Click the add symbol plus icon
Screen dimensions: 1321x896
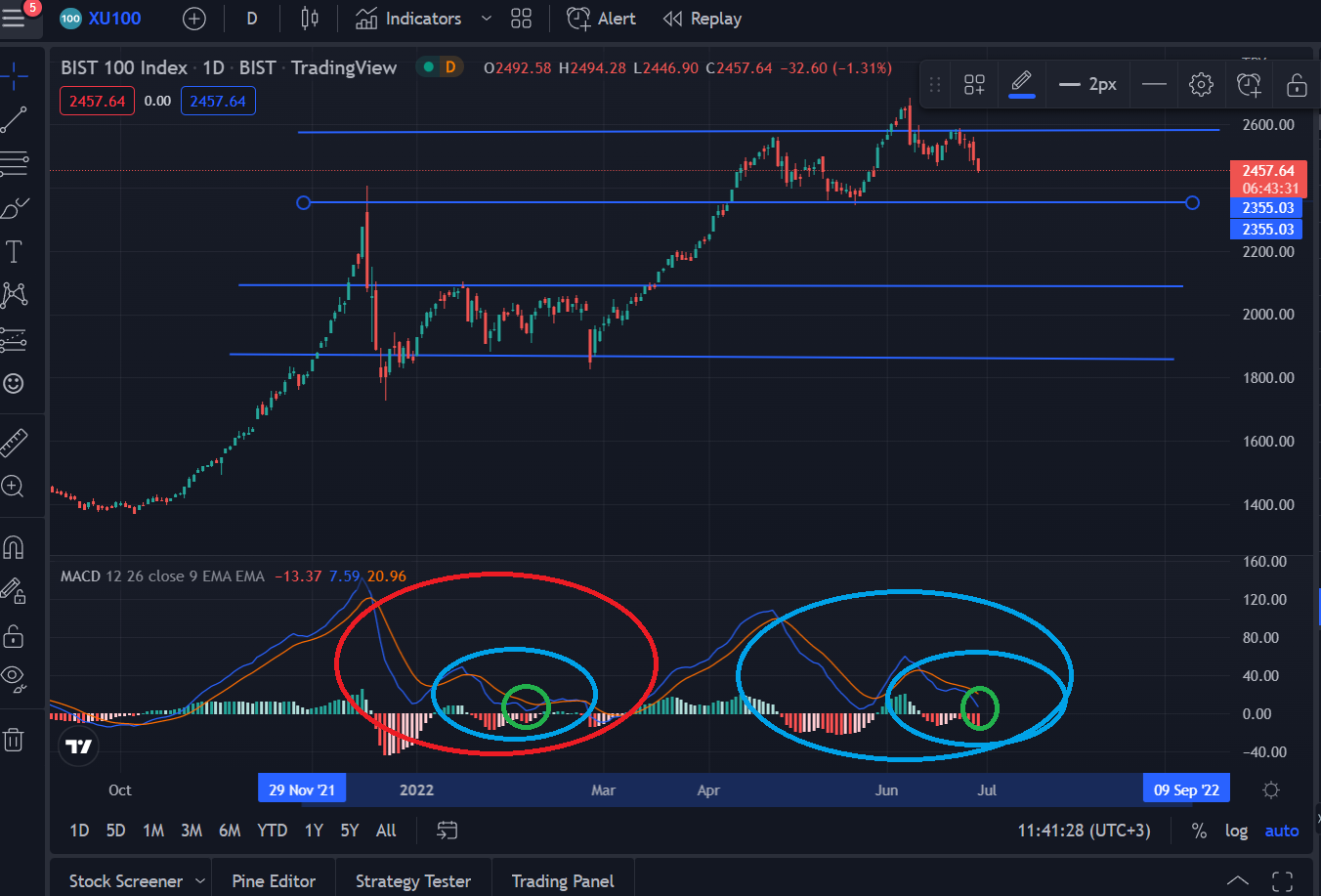pyautogui.click(x=194, y=19)
